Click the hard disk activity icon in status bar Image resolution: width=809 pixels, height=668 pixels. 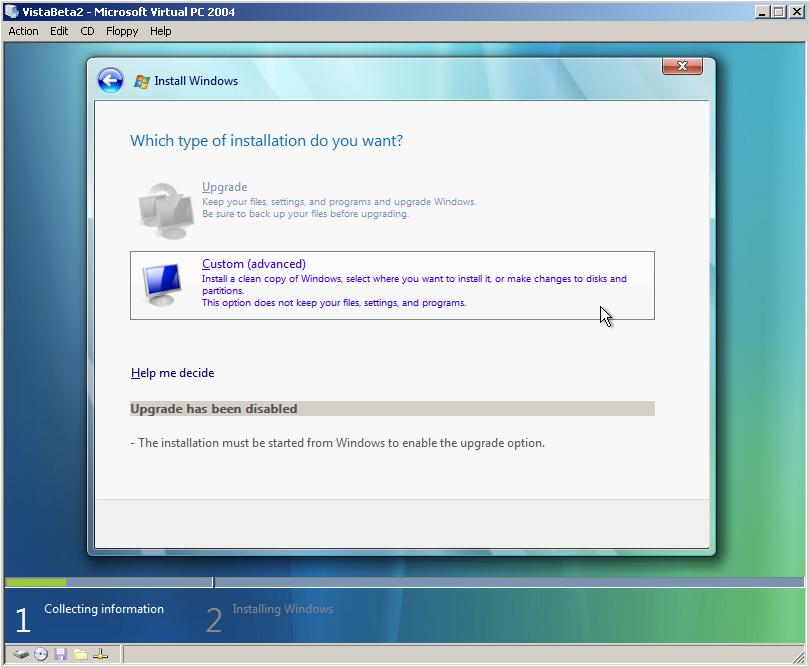coord(21,654)
